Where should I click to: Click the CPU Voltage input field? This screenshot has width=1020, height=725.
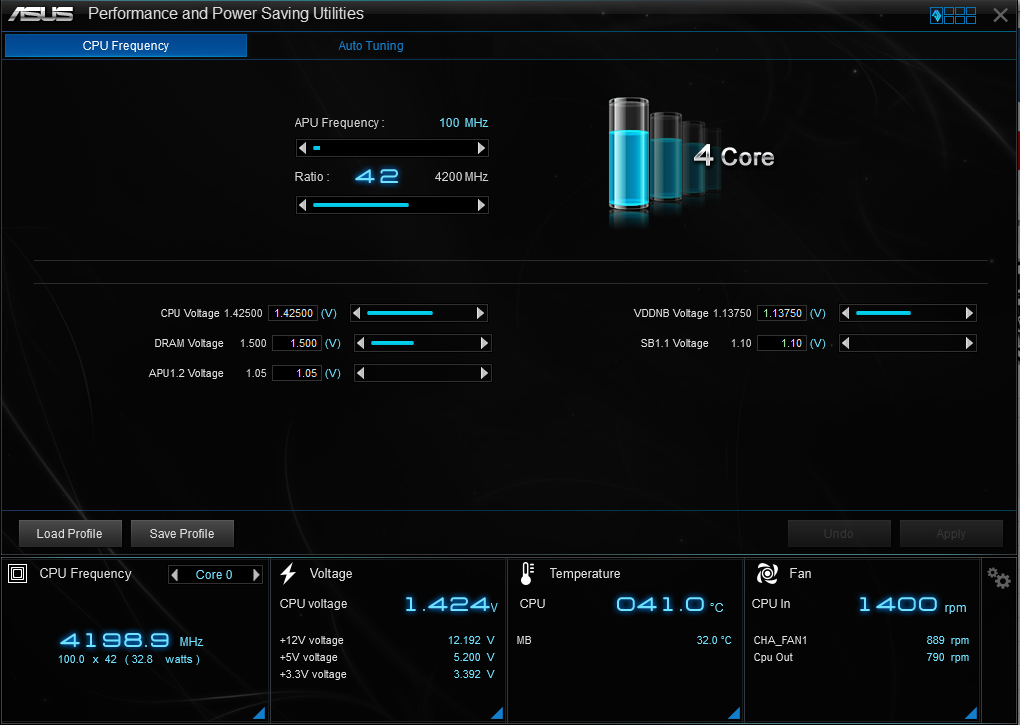[x=293, y=313]
